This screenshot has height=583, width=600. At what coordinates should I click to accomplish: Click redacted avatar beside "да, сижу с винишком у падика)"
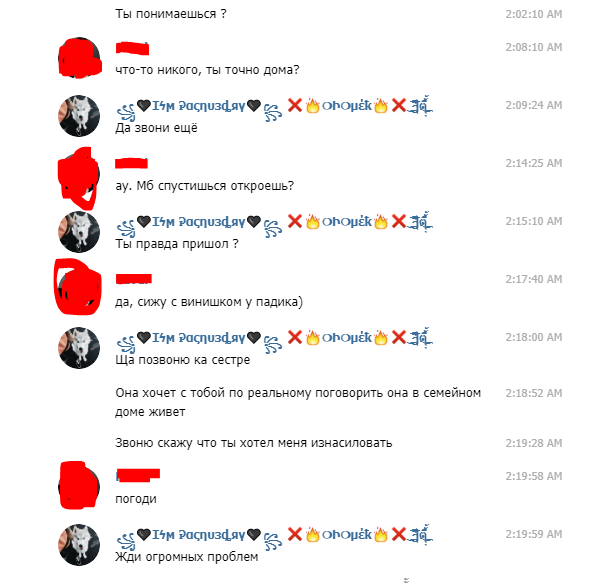(x=78, y=287)
